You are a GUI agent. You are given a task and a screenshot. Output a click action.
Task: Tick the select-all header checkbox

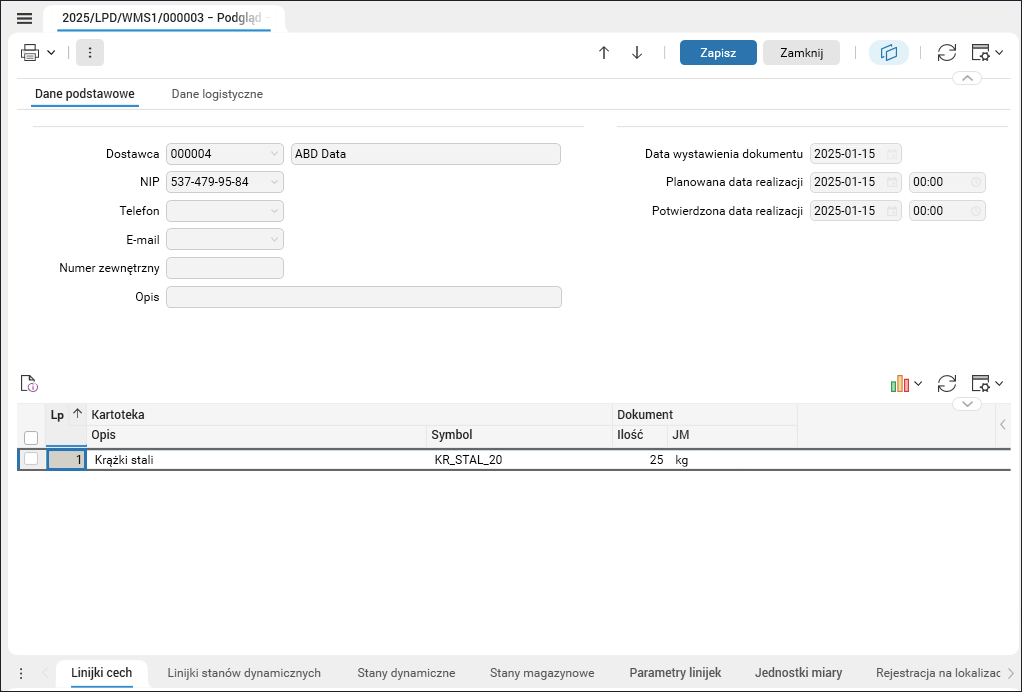[x=31, y=437]
